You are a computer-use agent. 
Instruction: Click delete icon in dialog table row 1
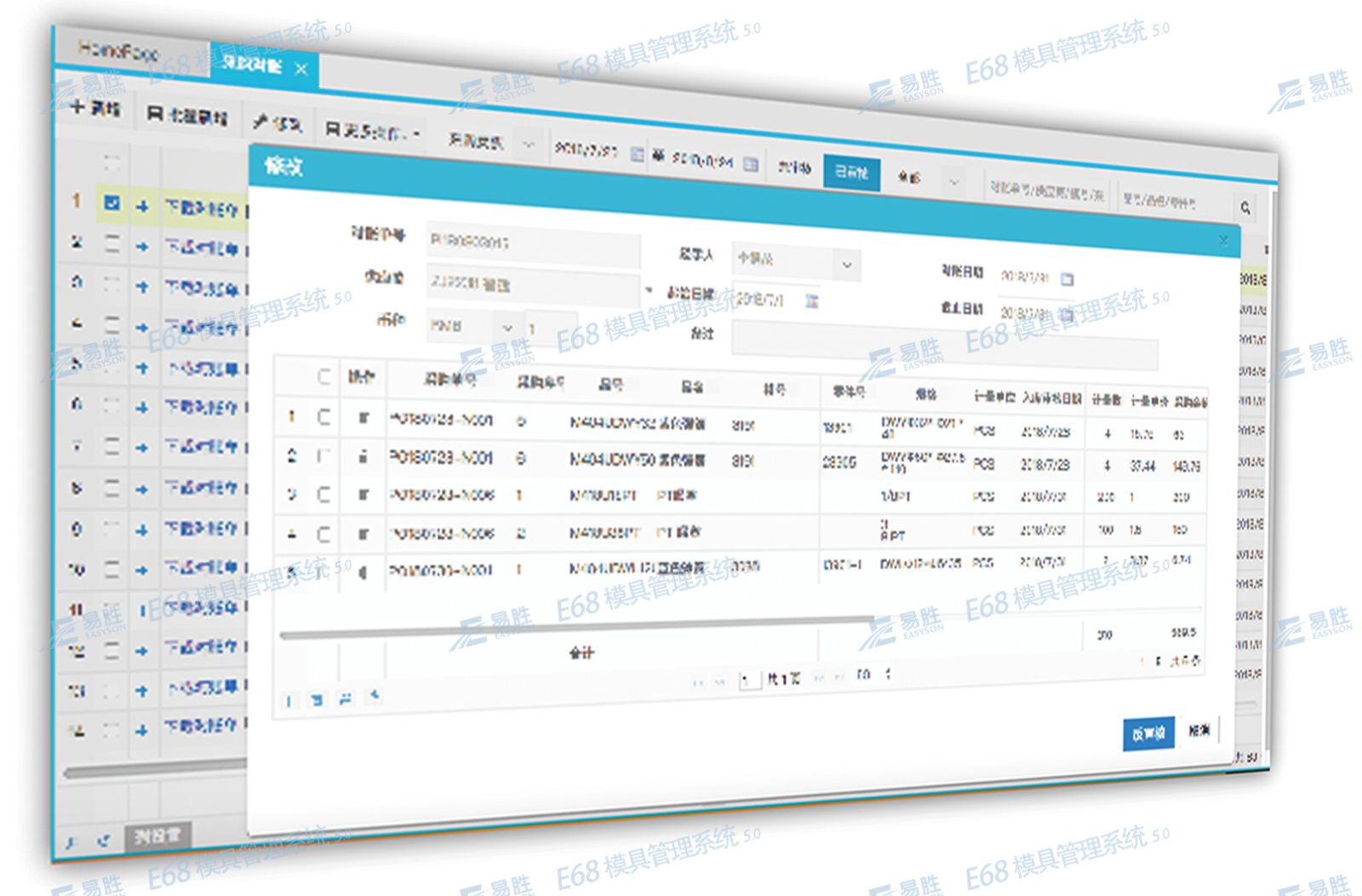363,418
